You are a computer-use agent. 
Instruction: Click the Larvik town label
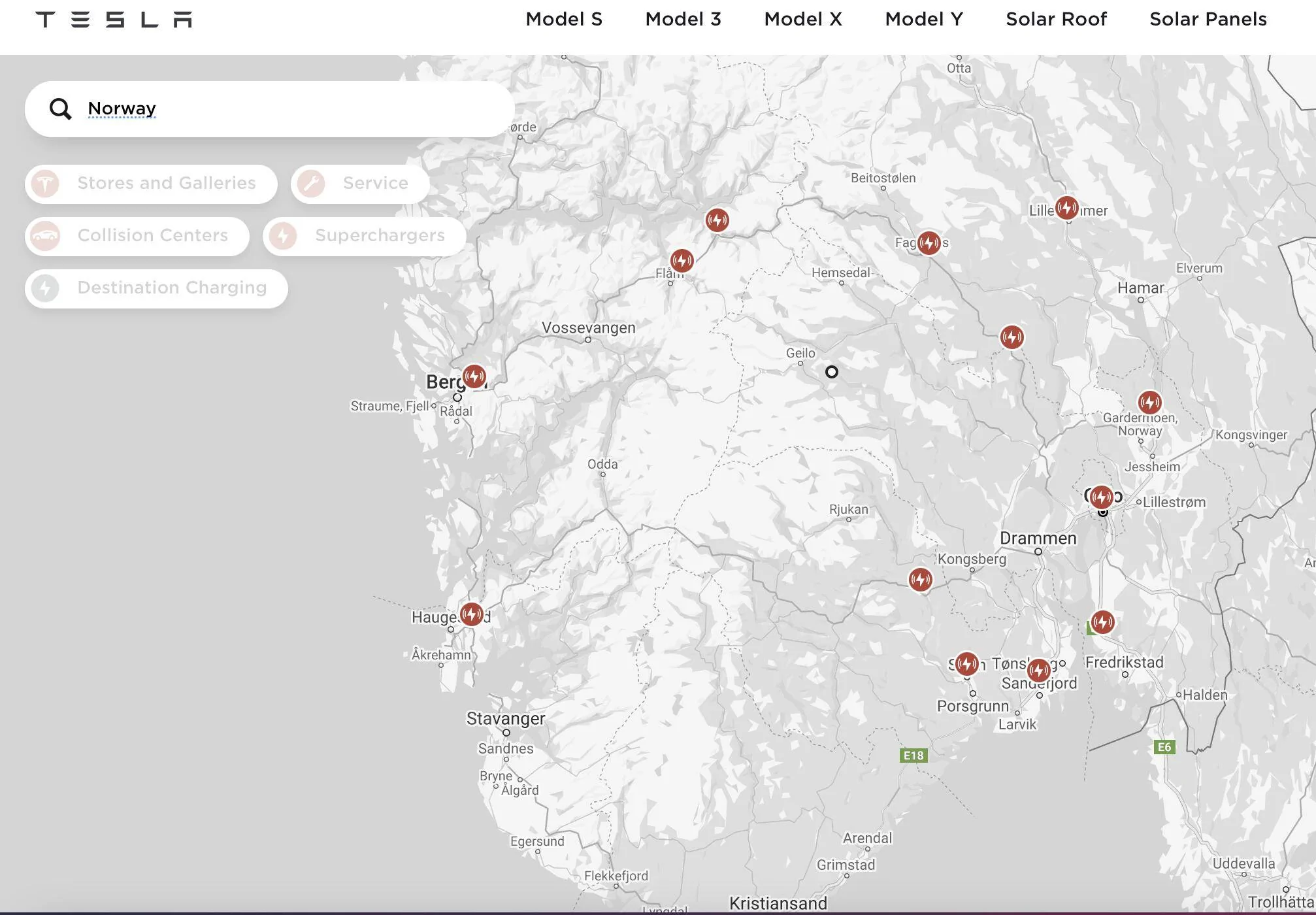coord(1017,724)
